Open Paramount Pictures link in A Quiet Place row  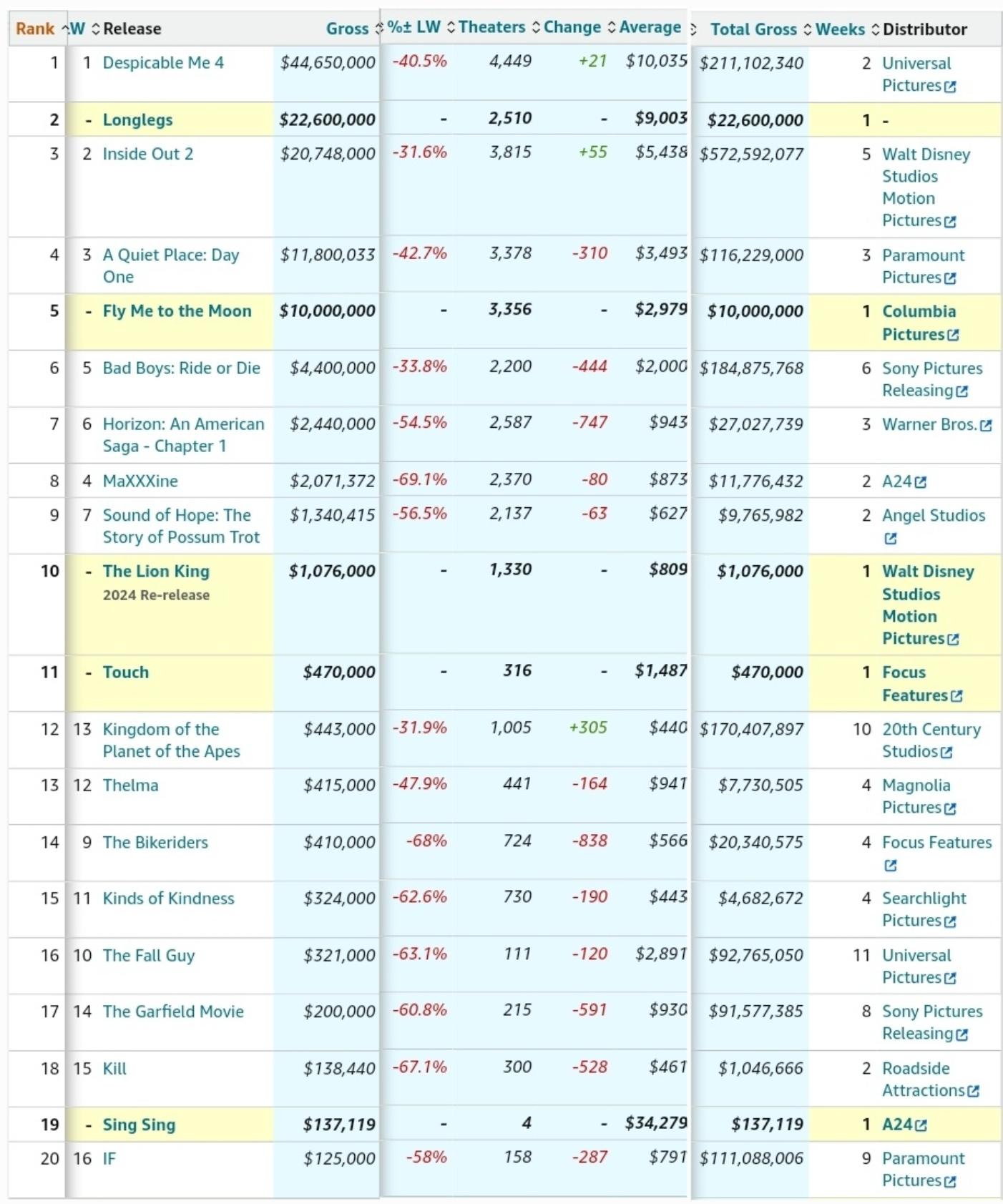tap(923, 266)
